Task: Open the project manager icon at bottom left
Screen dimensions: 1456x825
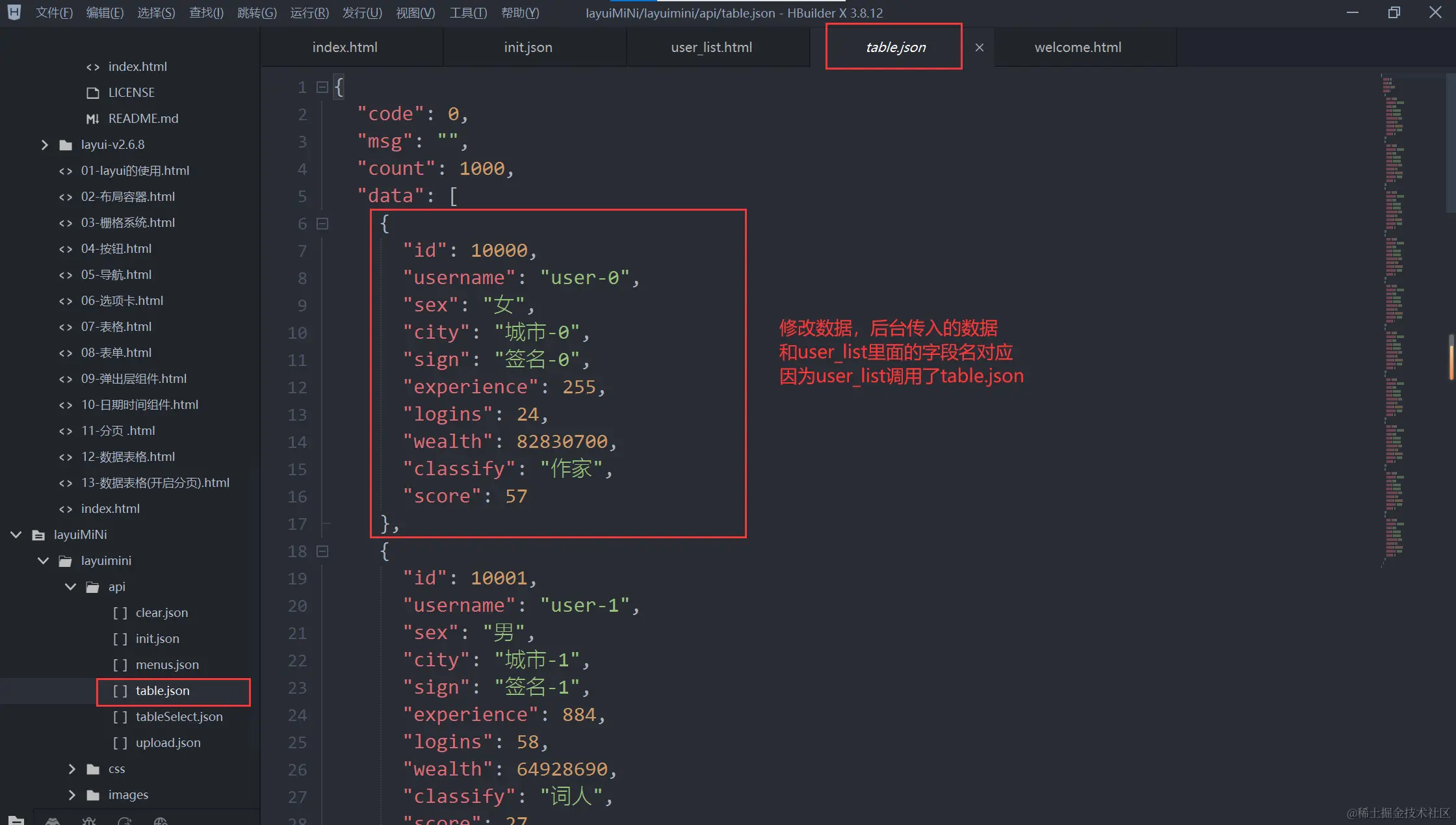Action: (16, 820)
